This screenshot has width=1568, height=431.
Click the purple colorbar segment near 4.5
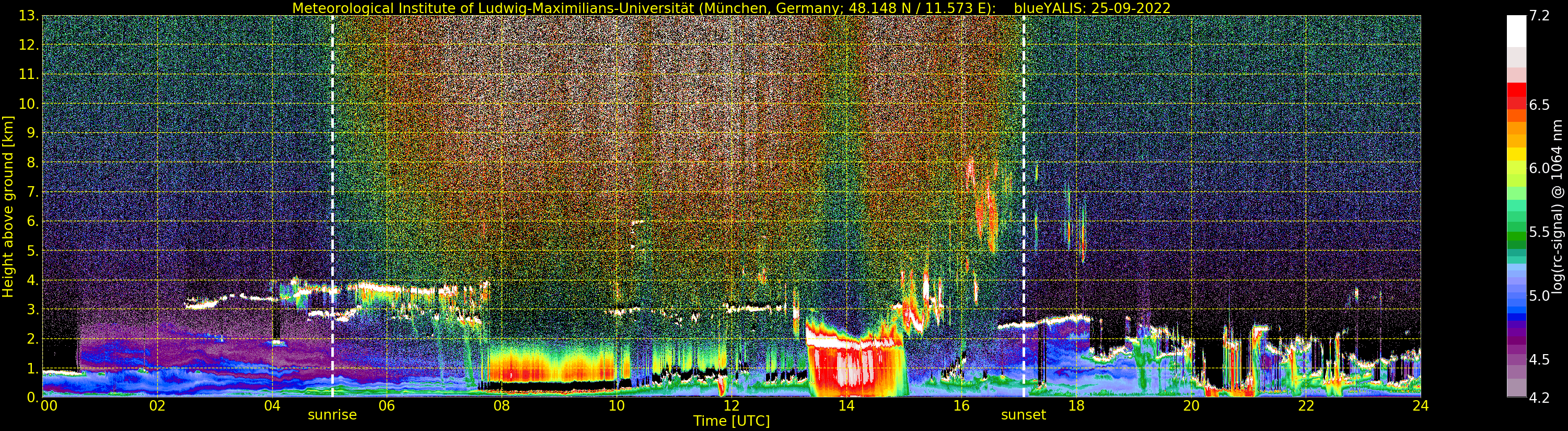click(1516, 360)
